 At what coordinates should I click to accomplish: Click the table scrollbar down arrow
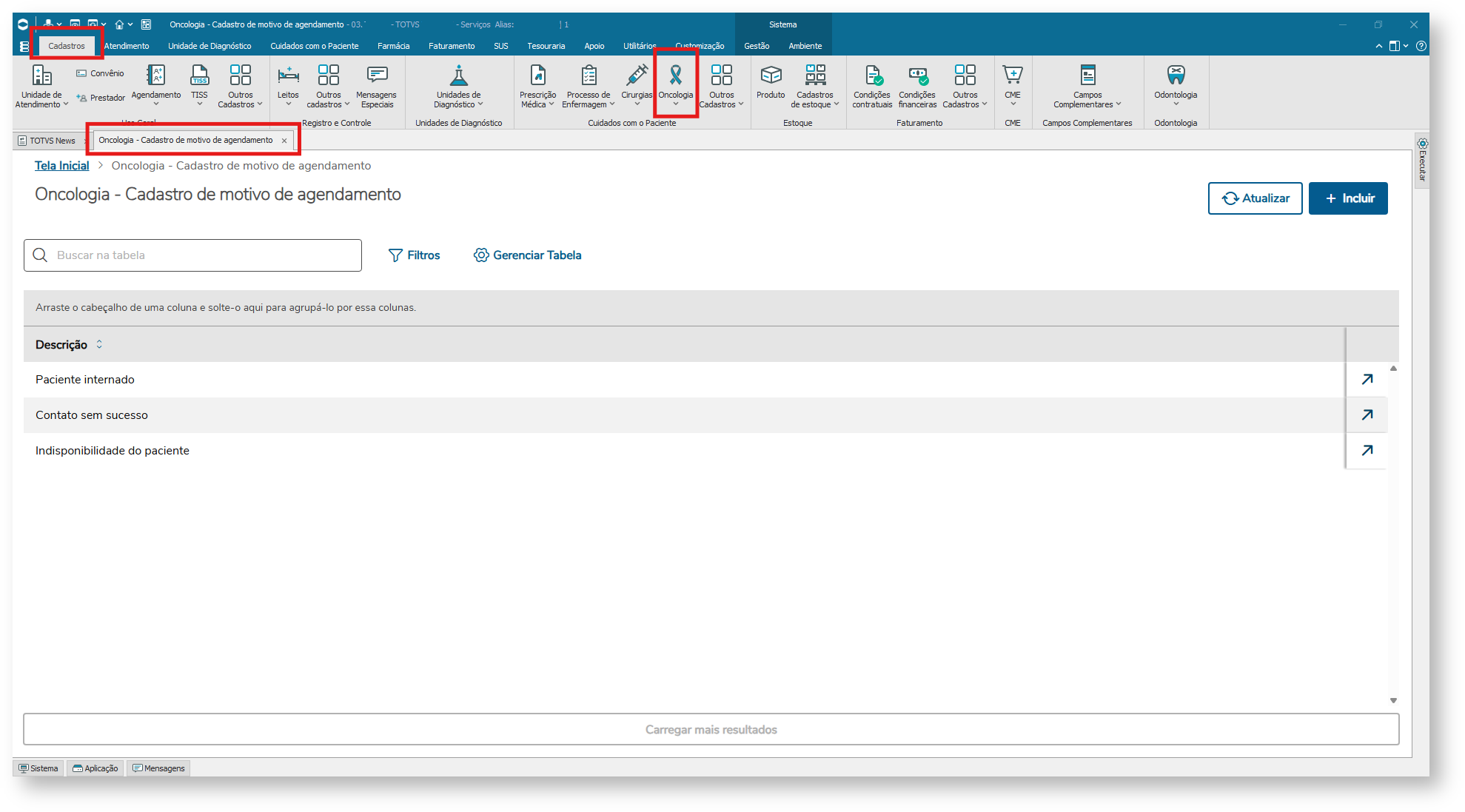click(x=1392, y=700)
